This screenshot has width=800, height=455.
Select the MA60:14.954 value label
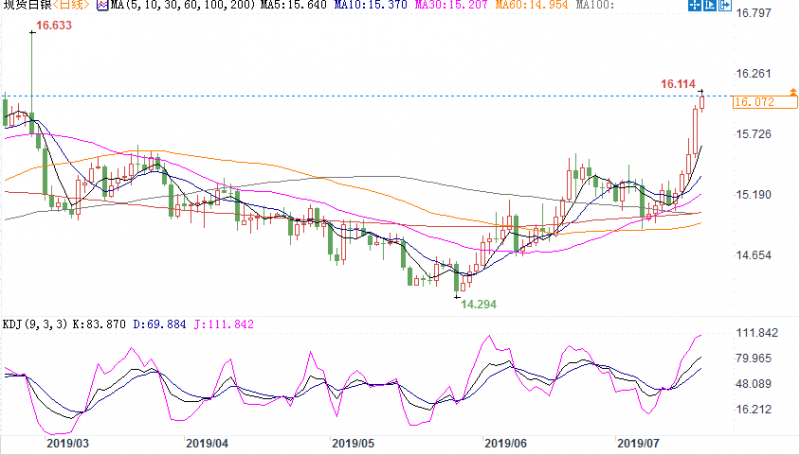point(532,5)
